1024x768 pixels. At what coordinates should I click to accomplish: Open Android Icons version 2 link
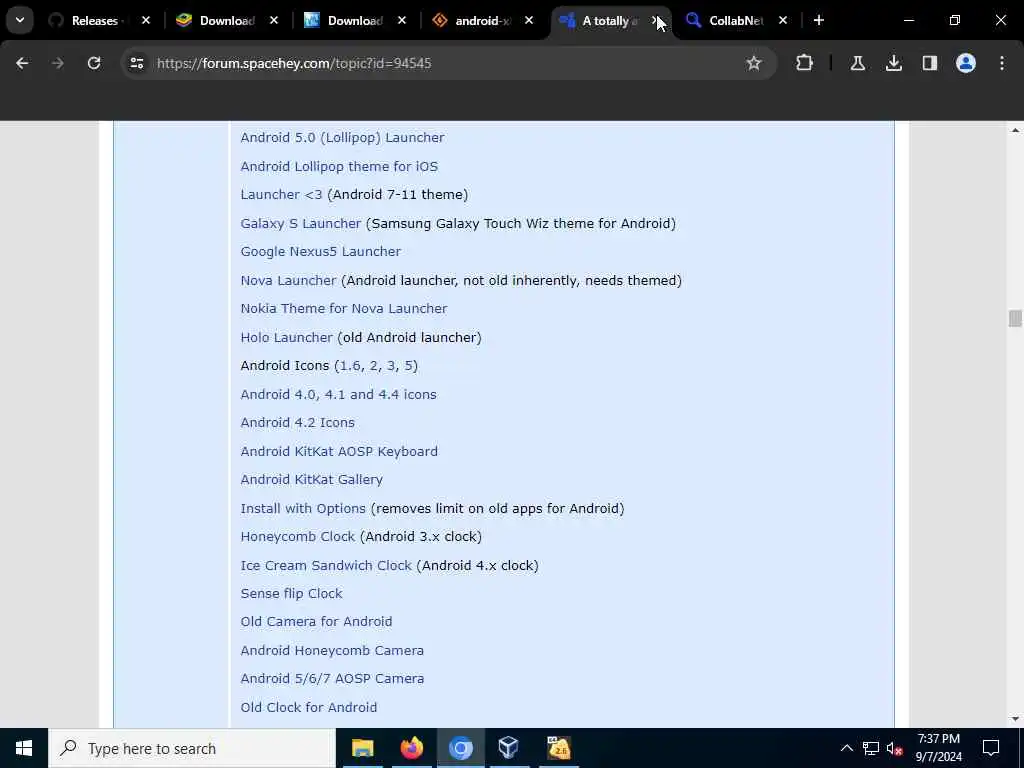coord(374,366)
